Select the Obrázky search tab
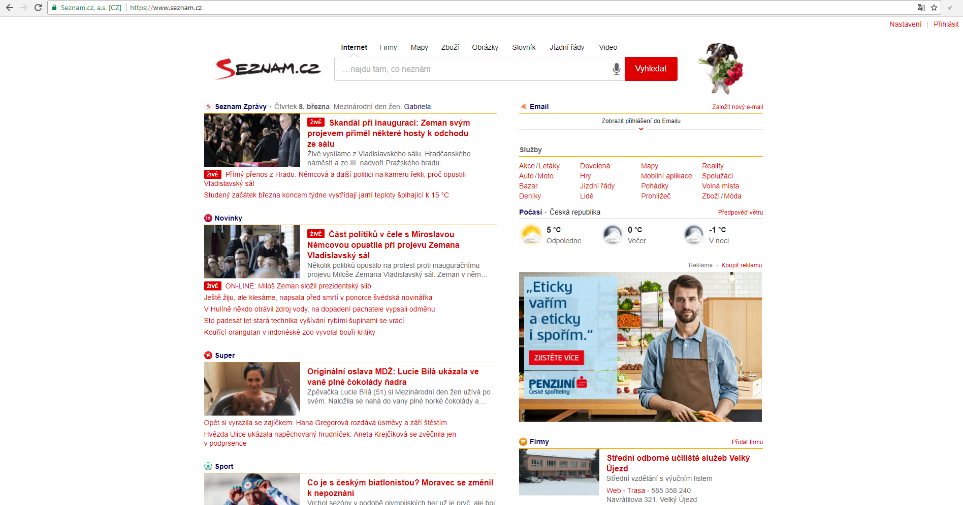The image size is (963, 505). (485, 47)
